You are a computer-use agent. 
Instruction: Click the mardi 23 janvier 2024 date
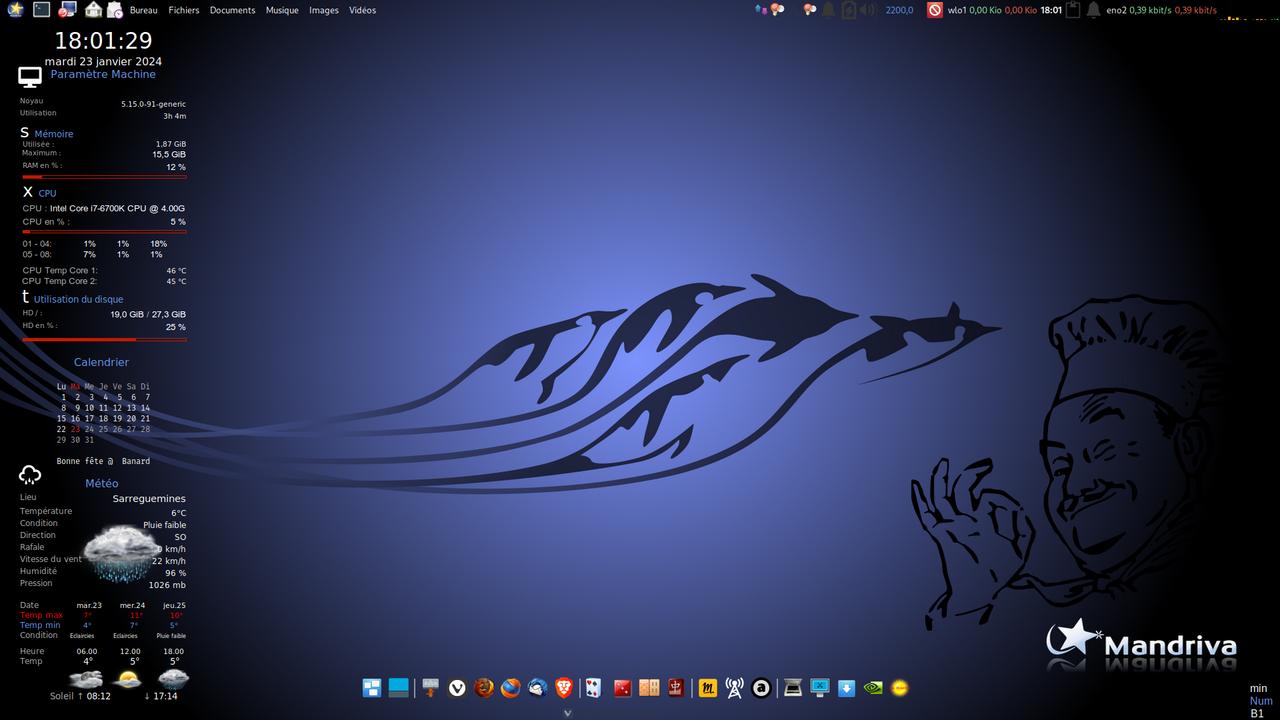[x=103, y=61]
